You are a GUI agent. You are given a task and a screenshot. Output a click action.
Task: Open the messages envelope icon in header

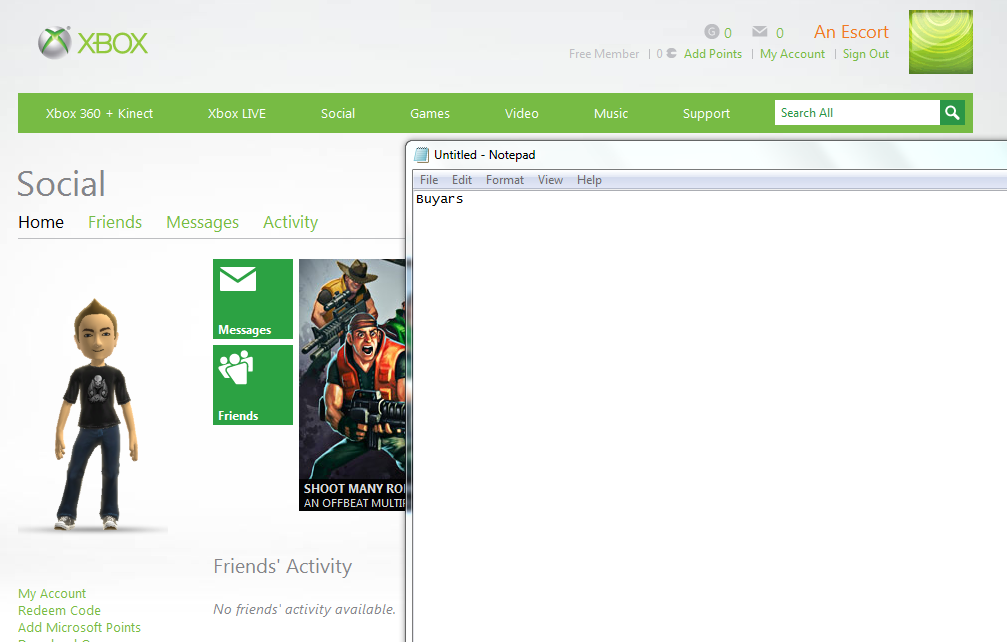pyautogui.click(x=760, y=31)
